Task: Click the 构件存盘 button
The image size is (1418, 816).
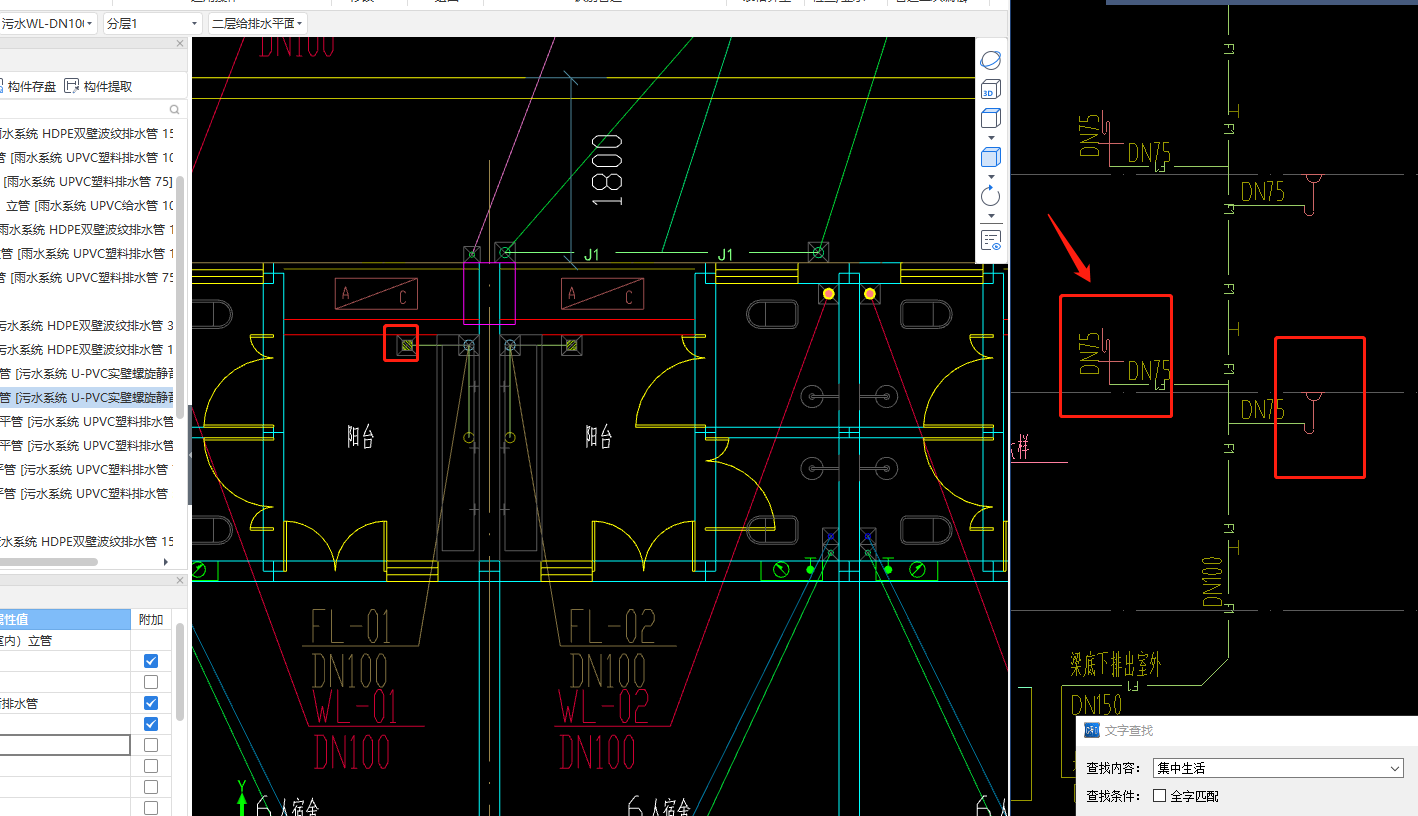Action: click(27, 87)
